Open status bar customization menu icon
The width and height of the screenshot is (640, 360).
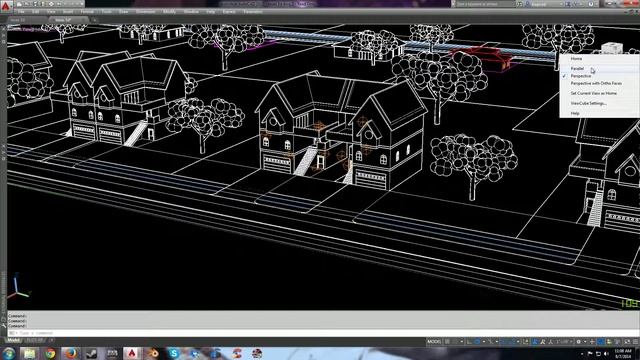pyautogui.click(x=635, y=342)
